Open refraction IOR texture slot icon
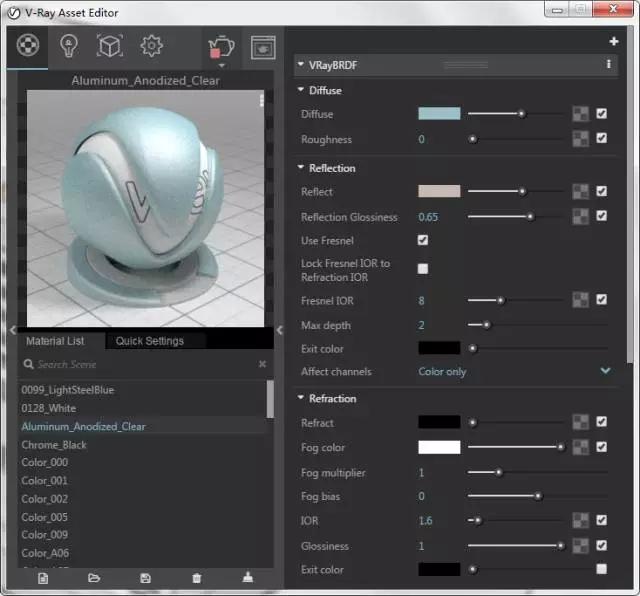Screen dimensions: 640x596 click(x=580, y=520)
